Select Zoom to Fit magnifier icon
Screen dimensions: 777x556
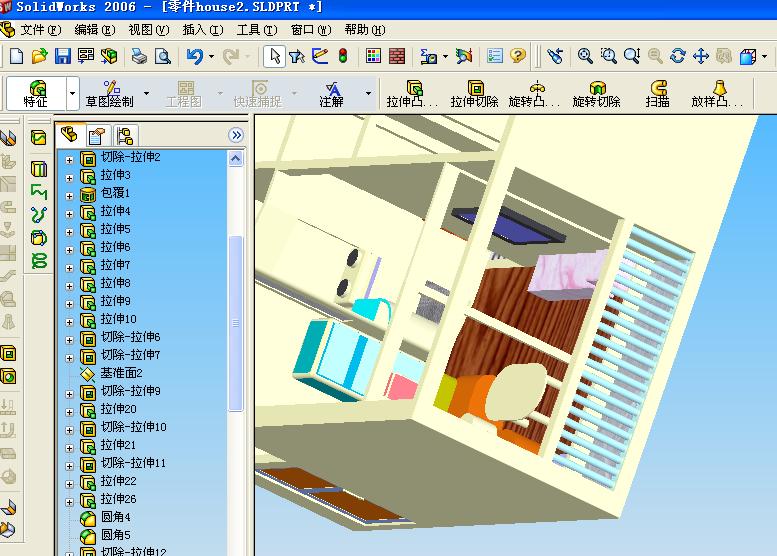pyautogui.click(x=585, y=56)
